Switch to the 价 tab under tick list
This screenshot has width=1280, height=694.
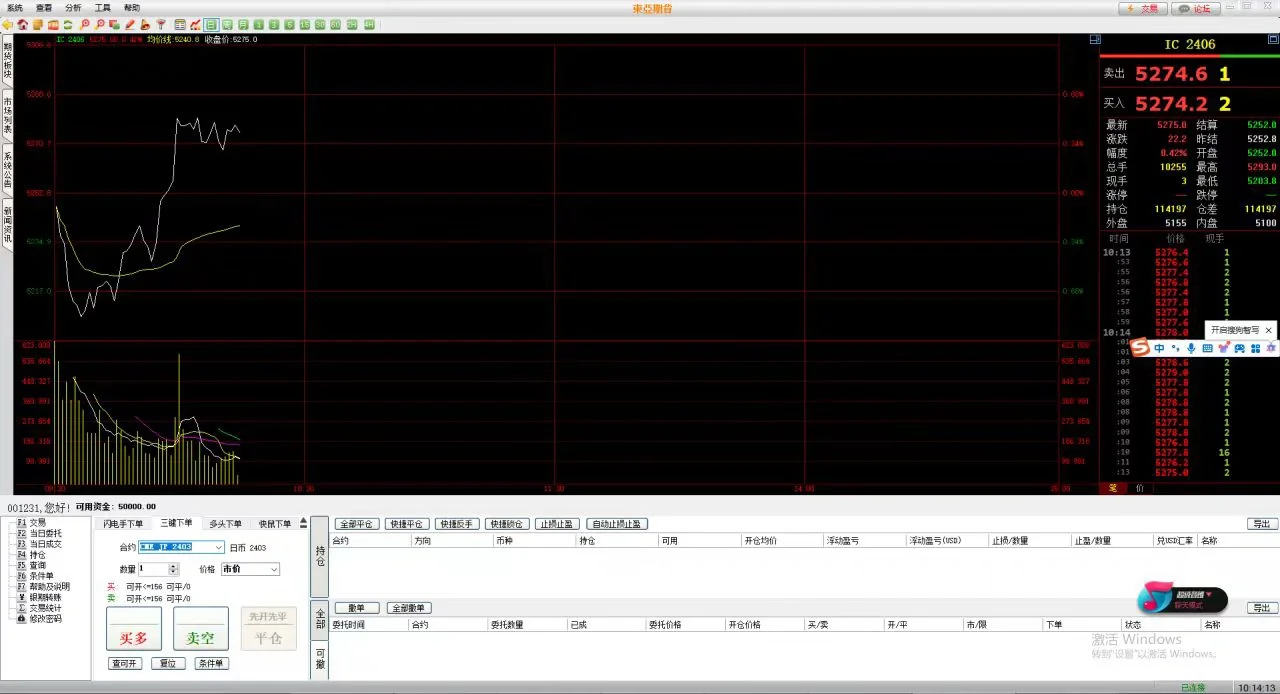pos(1140,488)
